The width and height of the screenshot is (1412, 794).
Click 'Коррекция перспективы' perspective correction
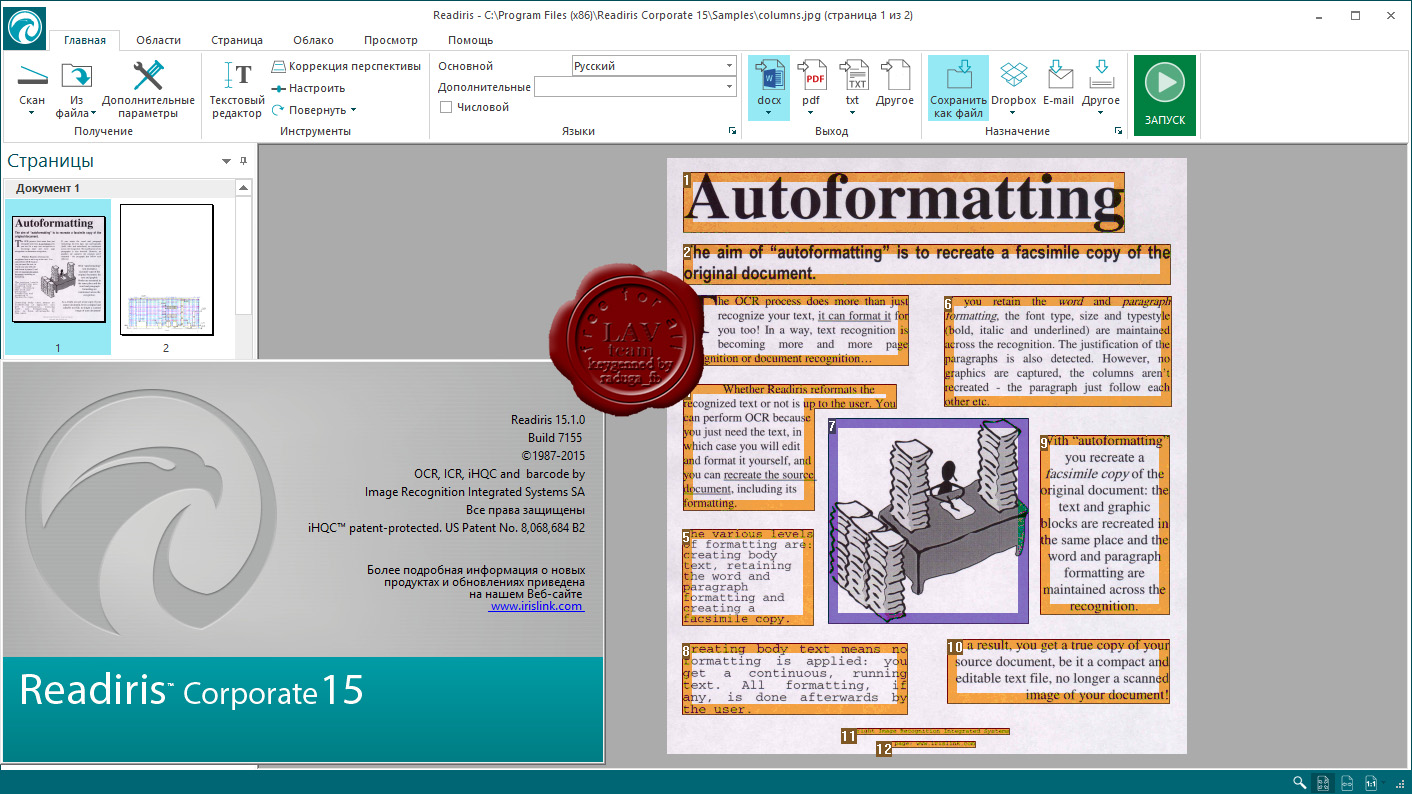pos(346,66)
